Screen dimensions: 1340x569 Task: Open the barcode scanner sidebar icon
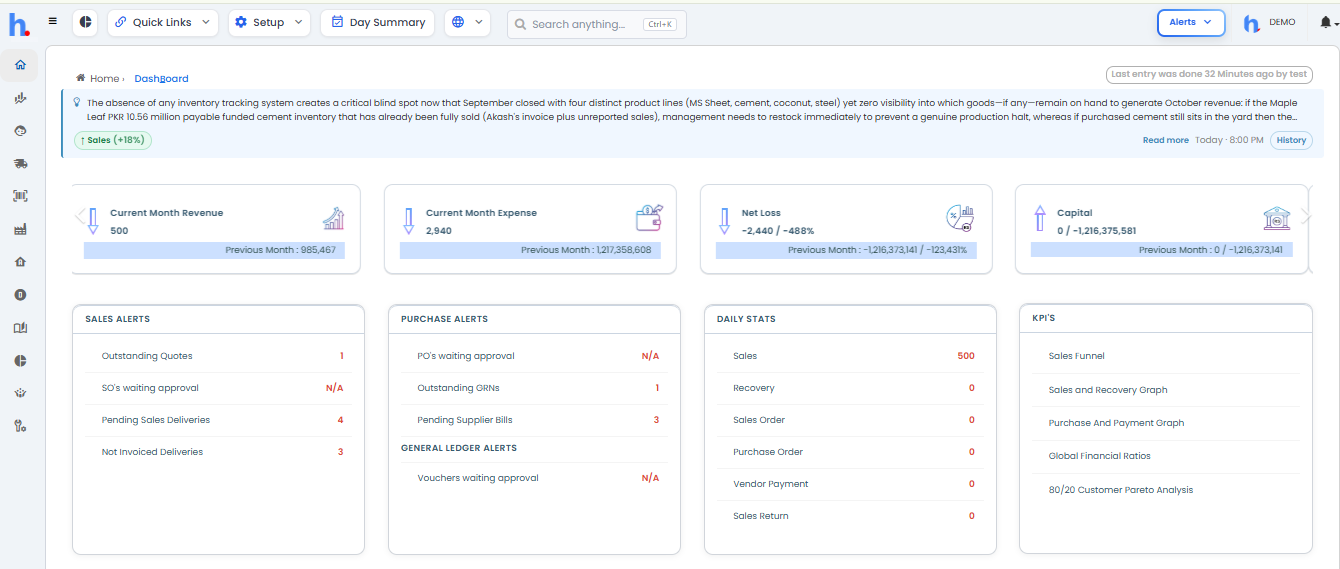tap(20, 196)
